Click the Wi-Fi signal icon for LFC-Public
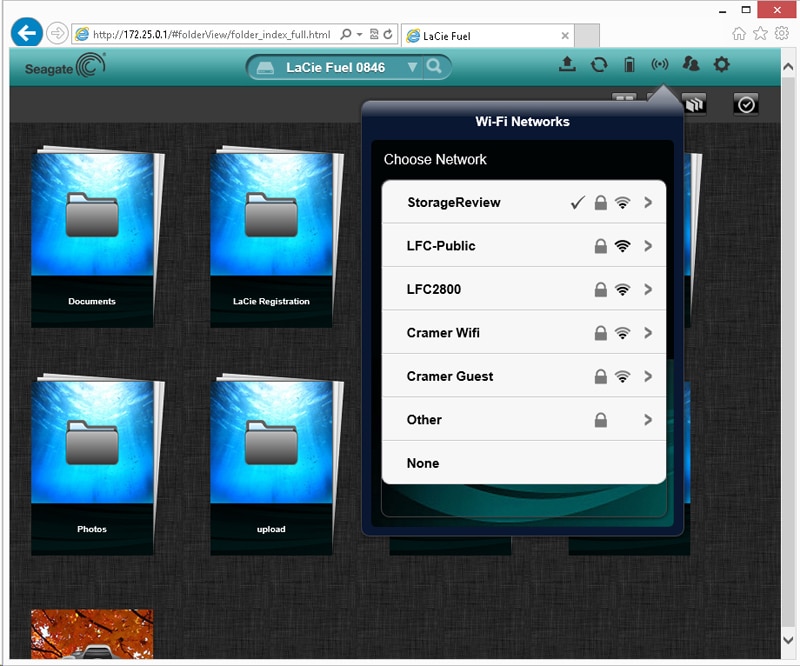Image resolution: width=800 pixels, height=666 pixels. 622,246
